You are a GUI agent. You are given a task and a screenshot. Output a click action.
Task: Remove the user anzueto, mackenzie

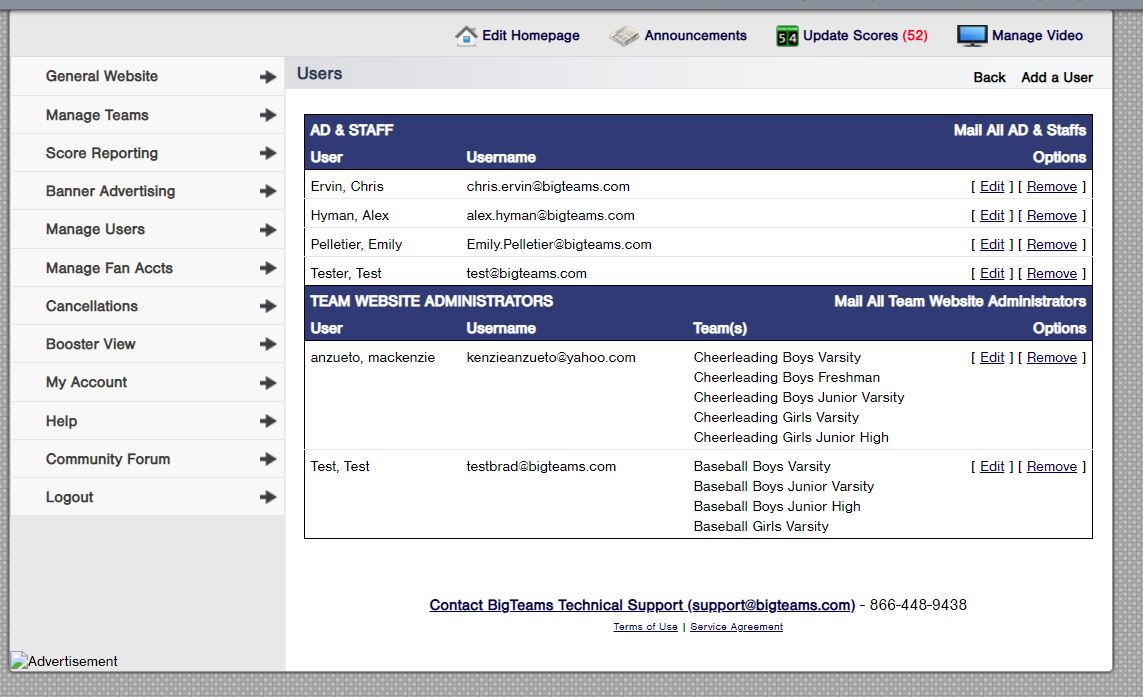[1051, 357]
